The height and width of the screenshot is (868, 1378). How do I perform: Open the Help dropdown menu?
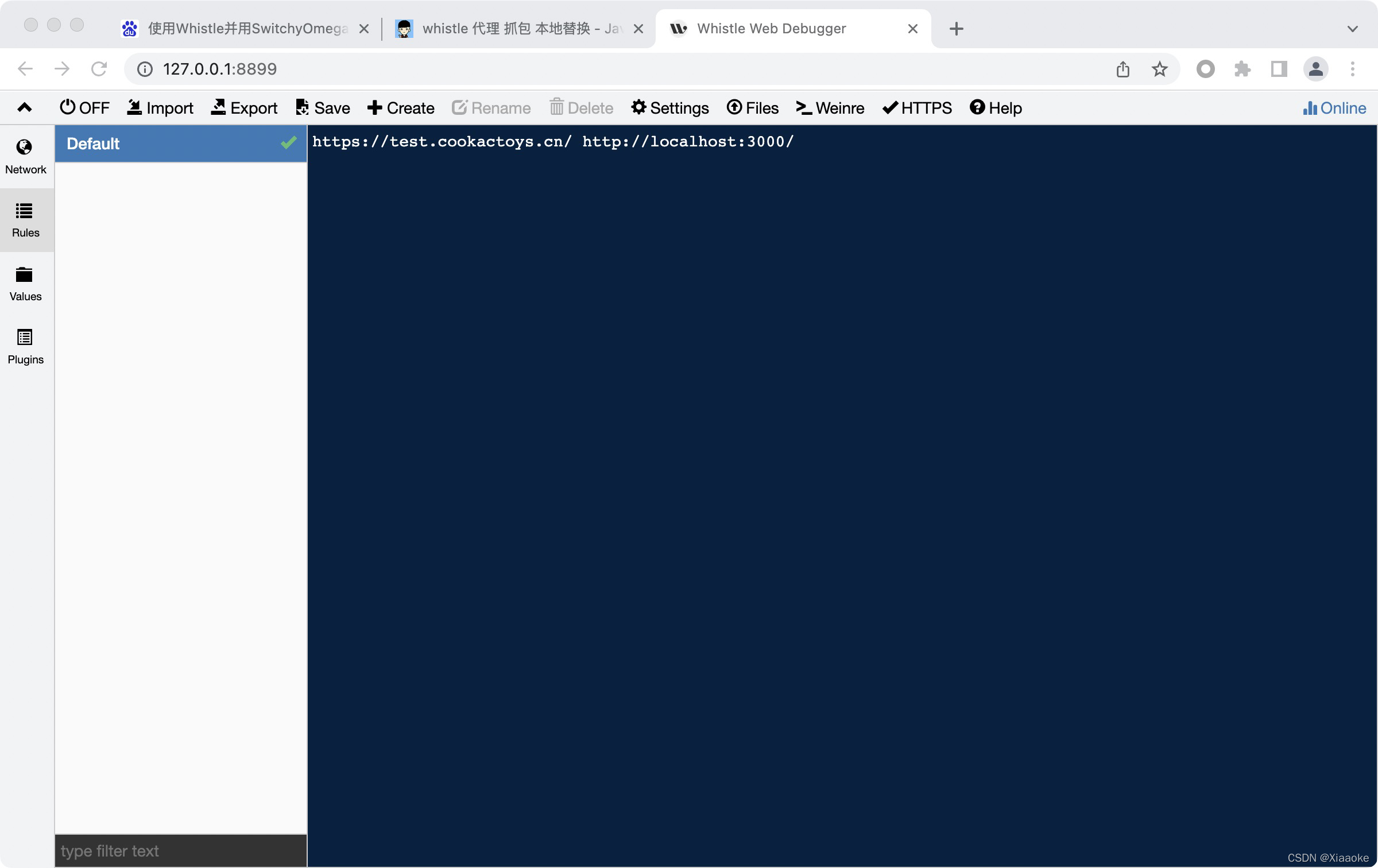996,107
